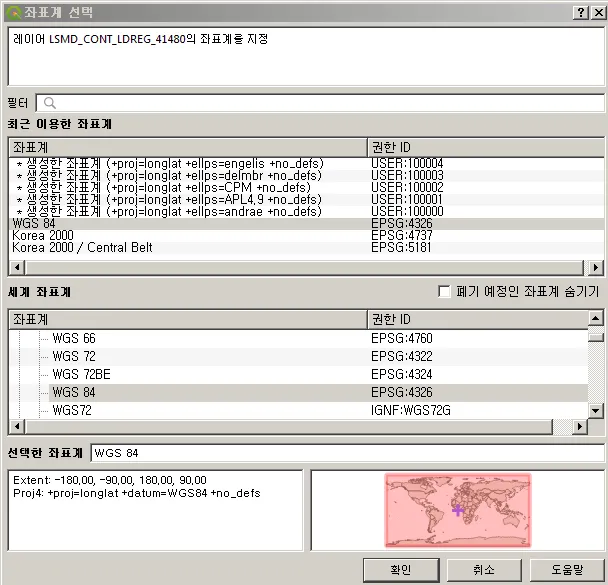Click the QGIS logo in title bar

(x=12, y=12)
